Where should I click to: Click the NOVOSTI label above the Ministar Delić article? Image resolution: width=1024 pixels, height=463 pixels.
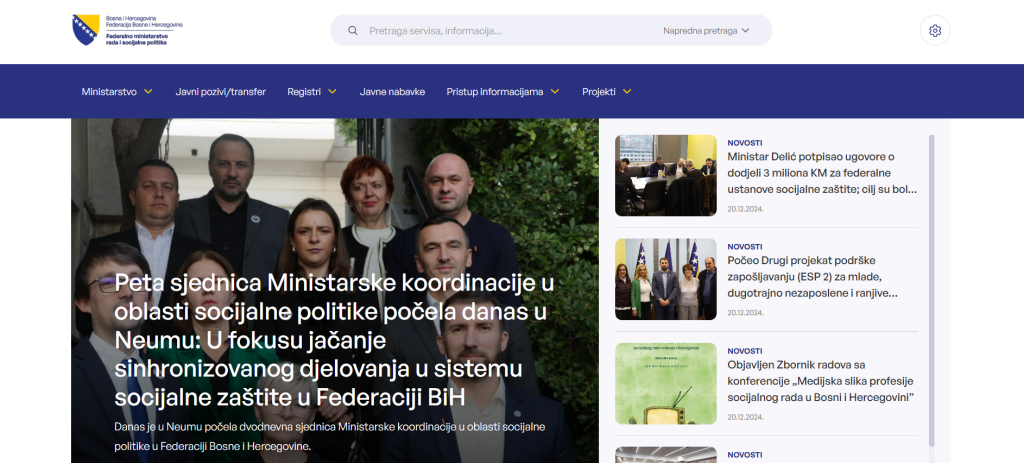click(744, 142)
